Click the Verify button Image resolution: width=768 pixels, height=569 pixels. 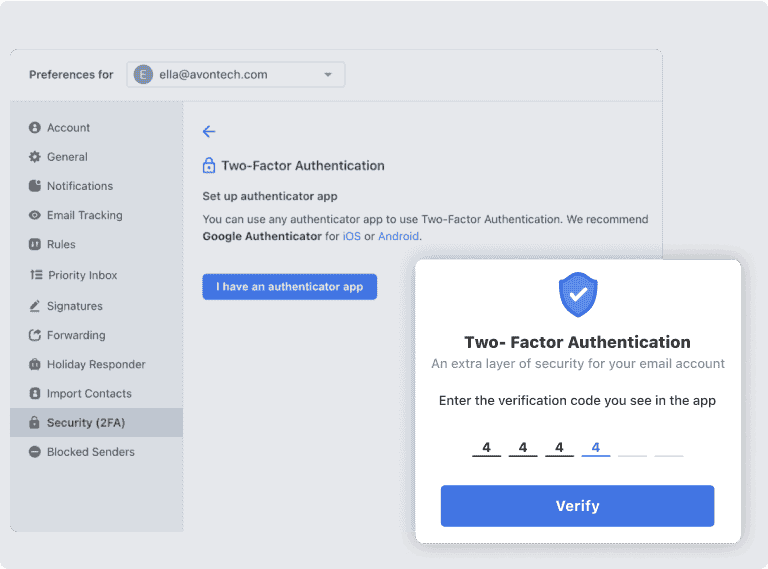577,506
